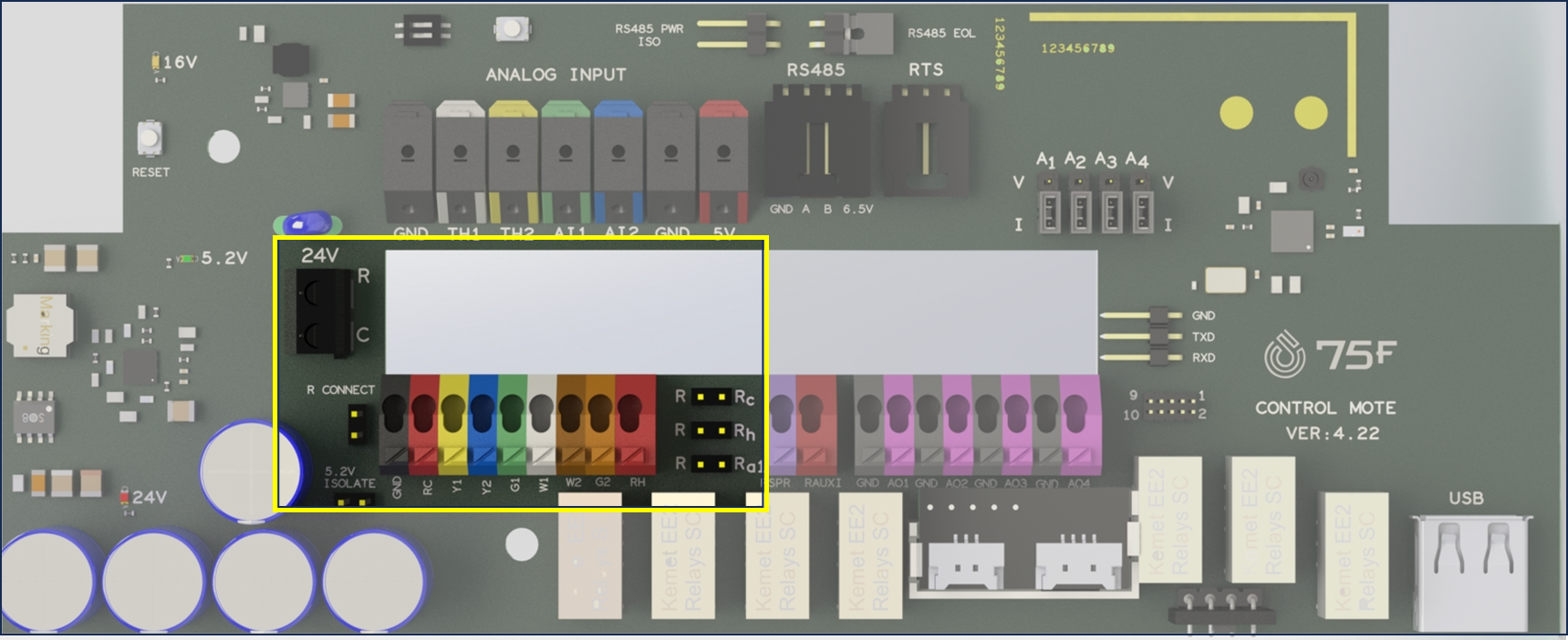Click the TXD header pin
1568x640 pixels.
coord(1141,336)
